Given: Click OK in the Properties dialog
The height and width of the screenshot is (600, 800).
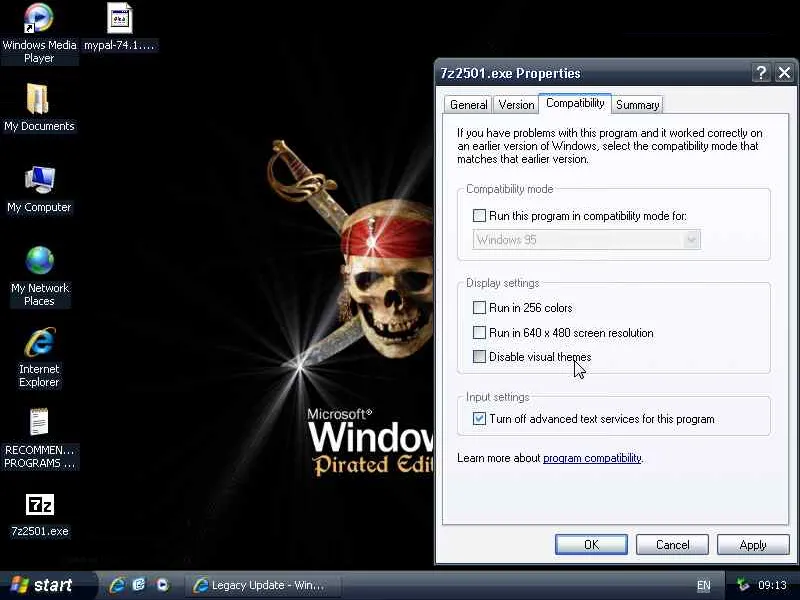Looking at the screenshot, I should click(591, 544).
